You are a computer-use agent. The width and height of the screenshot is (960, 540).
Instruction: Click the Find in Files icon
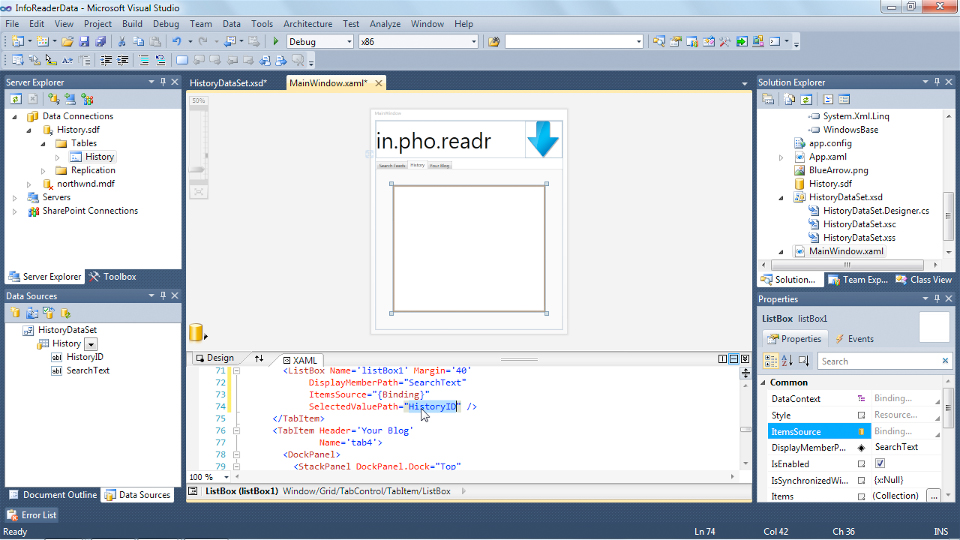coord(494,42)
